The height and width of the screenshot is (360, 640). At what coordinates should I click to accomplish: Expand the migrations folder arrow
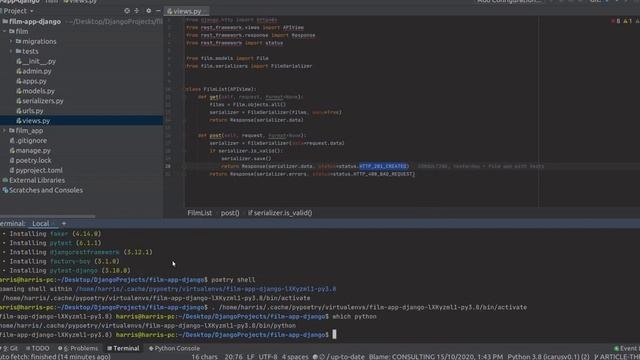[11, 41]
